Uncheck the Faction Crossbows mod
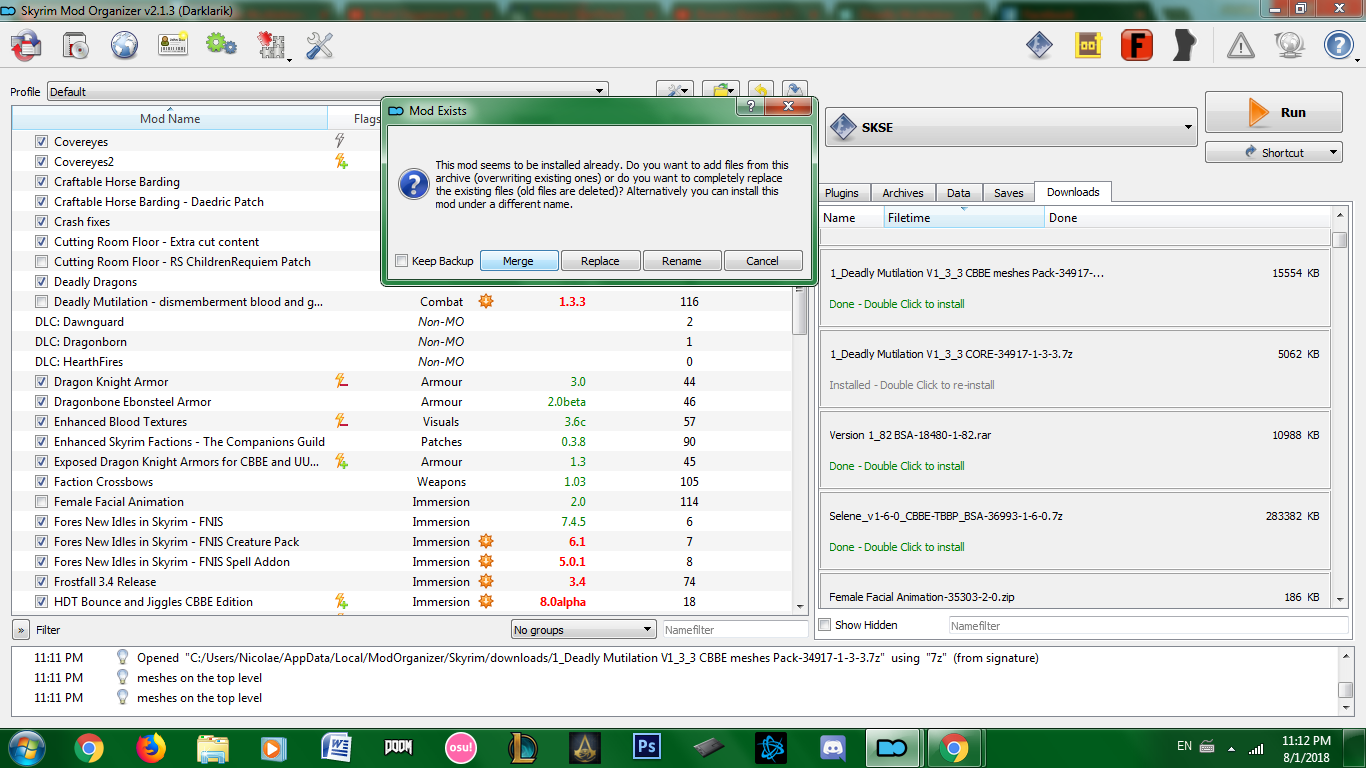 41,481
